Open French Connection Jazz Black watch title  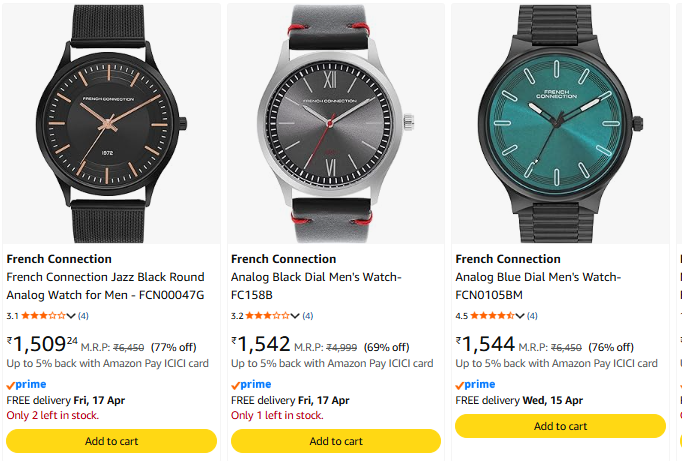(x=105, y=286)
